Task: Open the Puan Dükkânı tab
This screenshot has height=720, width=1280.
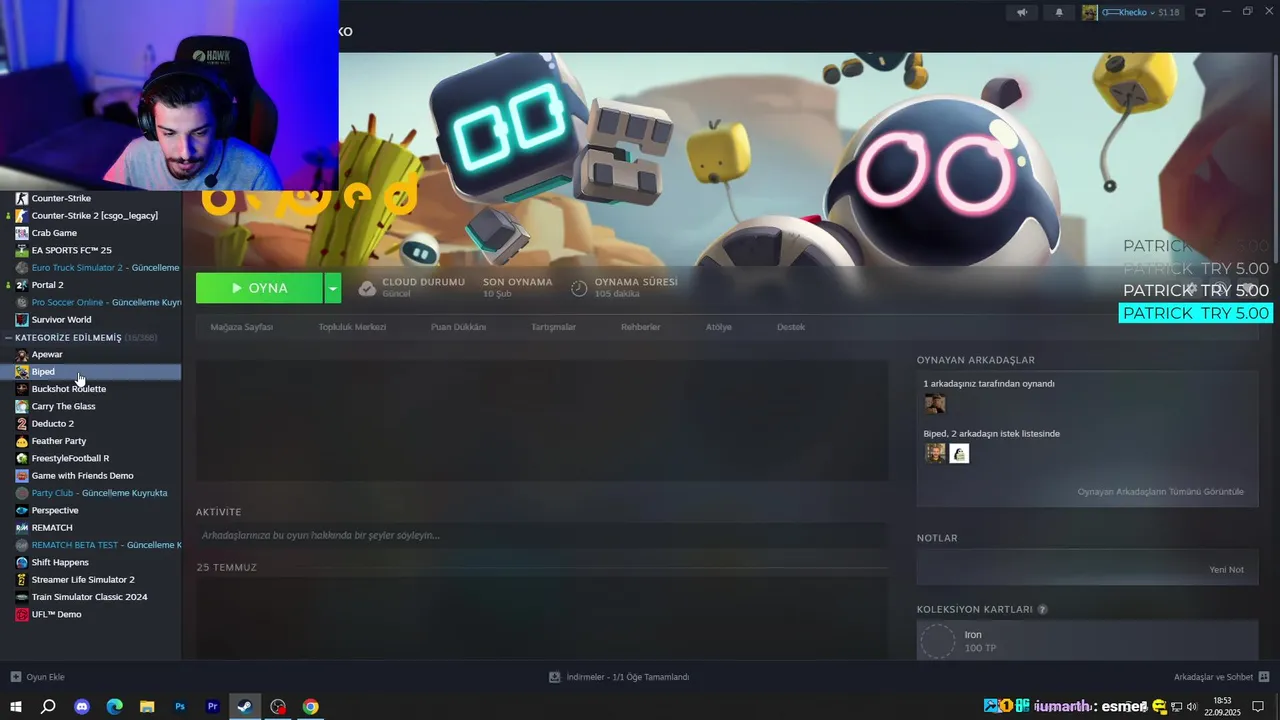Action: click(x=458, y=327)
